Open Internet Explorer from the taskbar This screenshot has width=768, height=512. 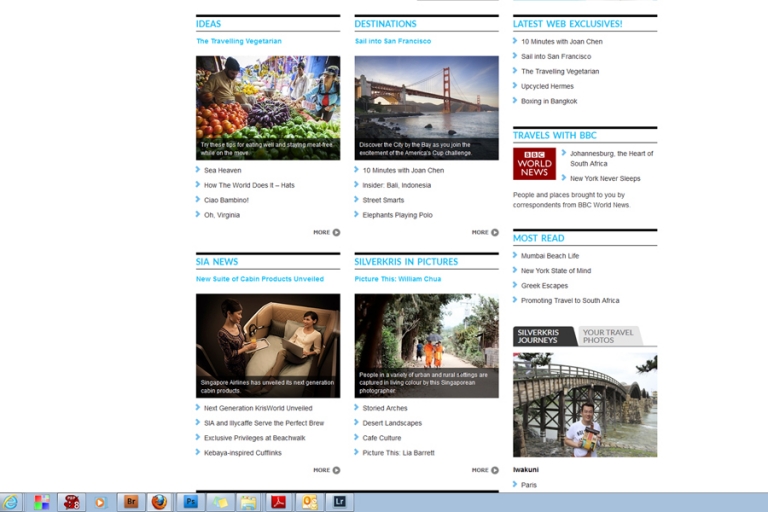(11, 502)
